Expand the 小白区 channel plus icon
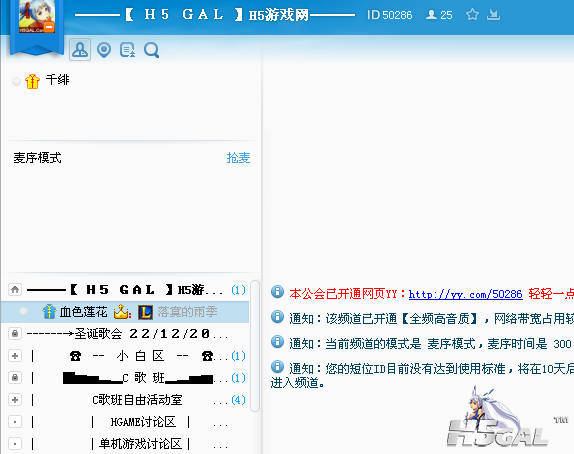The height and width of the screenshot is (454, 574). tap(15, 356)
